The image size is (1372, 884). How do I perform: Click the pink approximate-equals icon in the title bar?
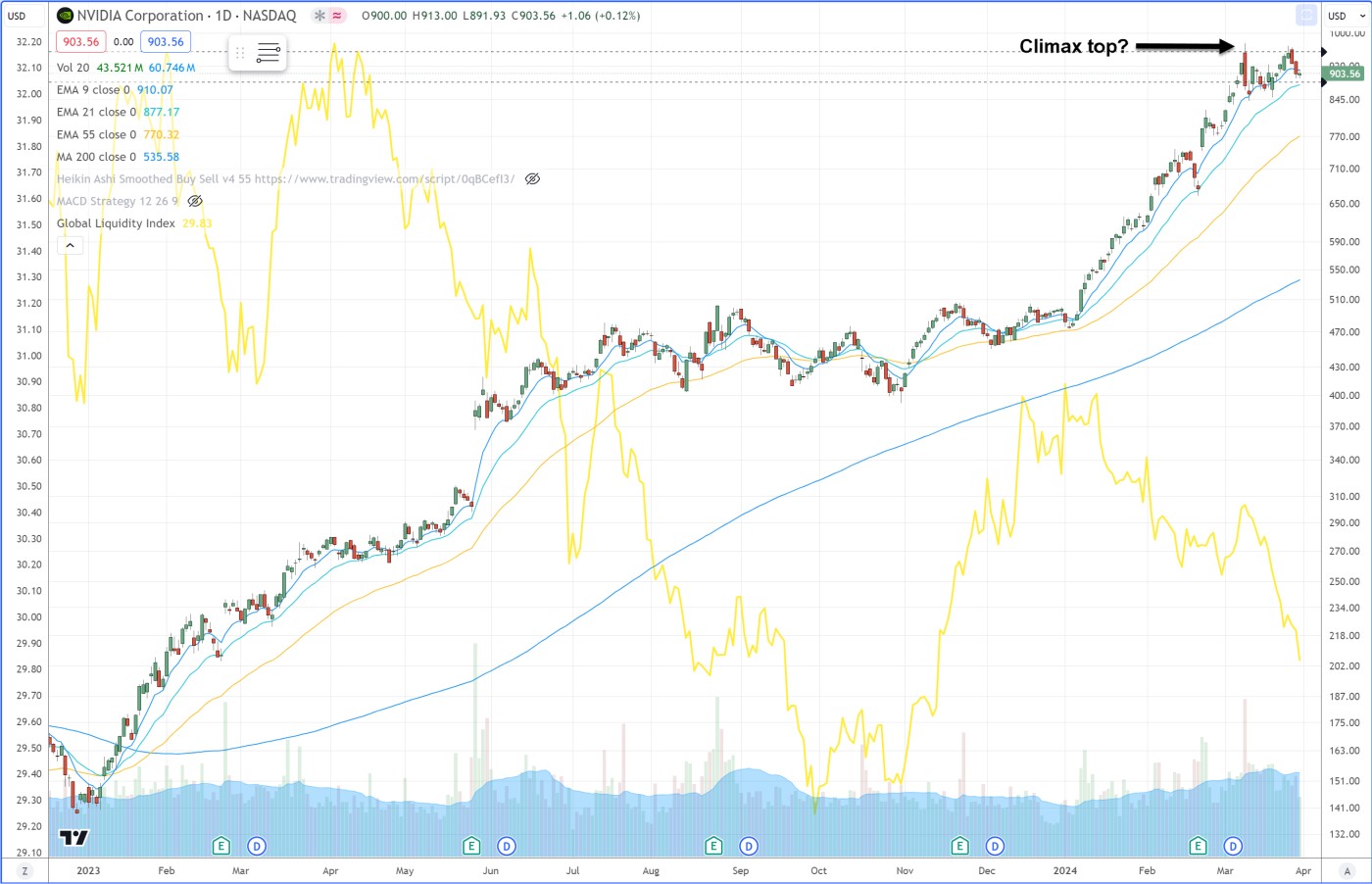[x=337, y=16]
